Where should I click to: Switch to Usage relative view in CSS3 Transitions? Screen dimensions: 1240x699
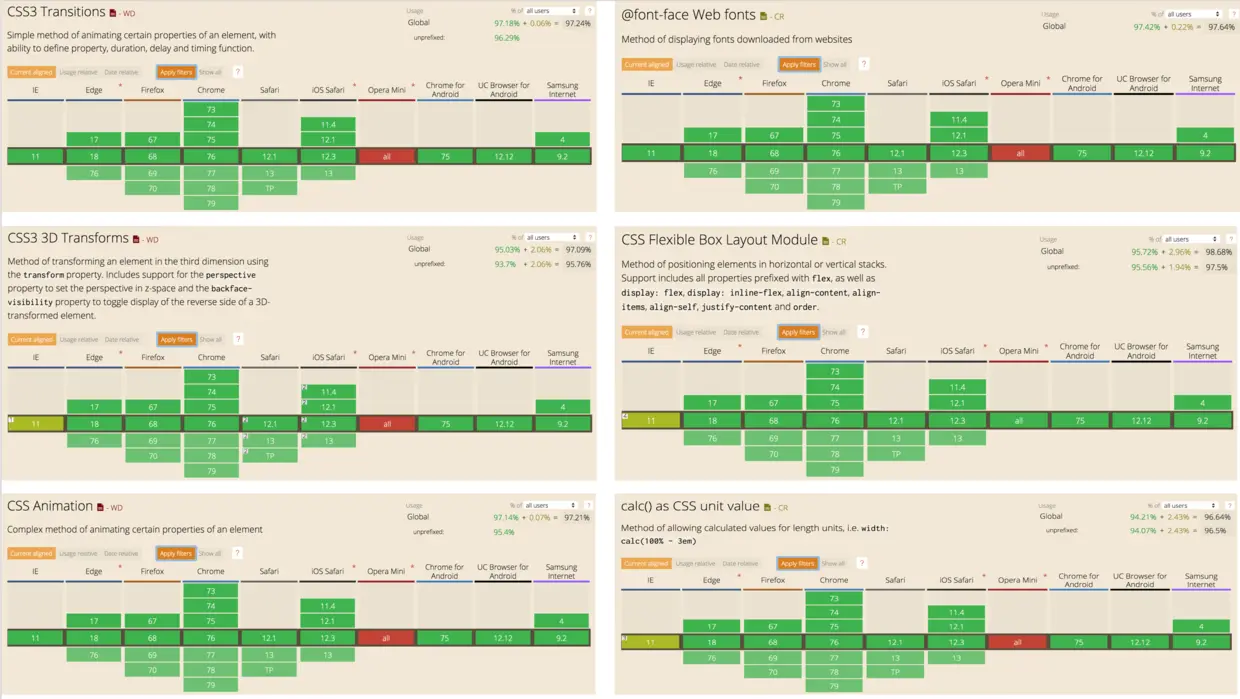click(77, 71)
